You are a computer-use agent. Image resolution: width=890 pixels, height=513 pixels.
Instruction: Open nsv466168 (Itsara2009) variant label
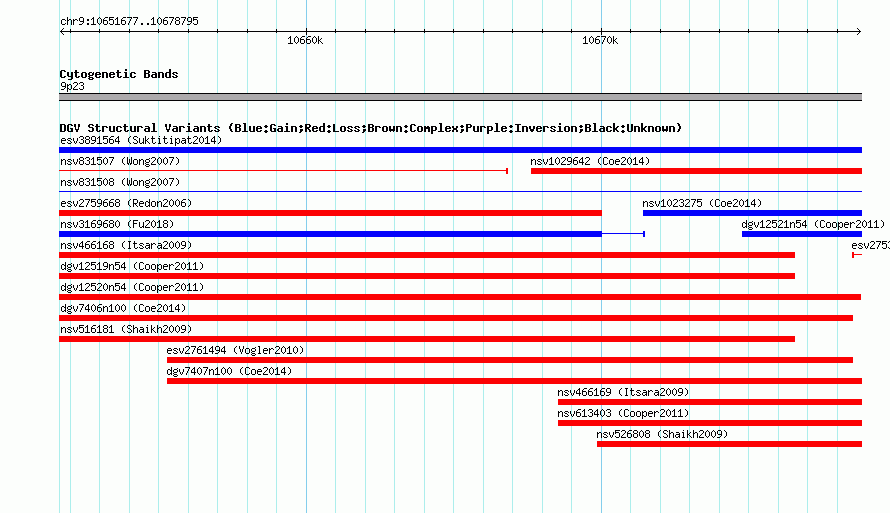[126, 245]
